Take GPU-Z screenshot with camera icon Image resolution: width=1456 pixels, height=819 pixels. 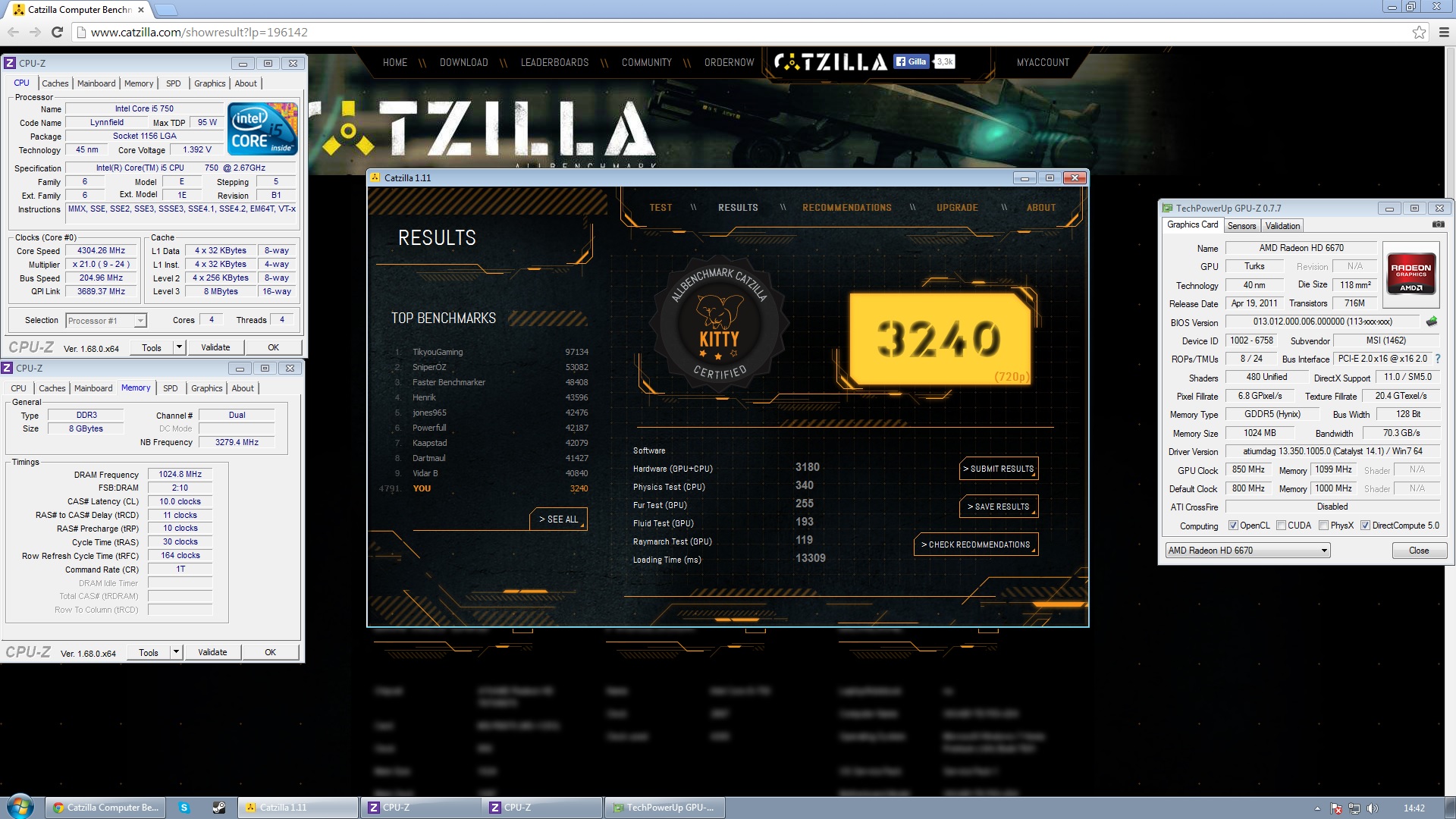[x=1438, y=224]
